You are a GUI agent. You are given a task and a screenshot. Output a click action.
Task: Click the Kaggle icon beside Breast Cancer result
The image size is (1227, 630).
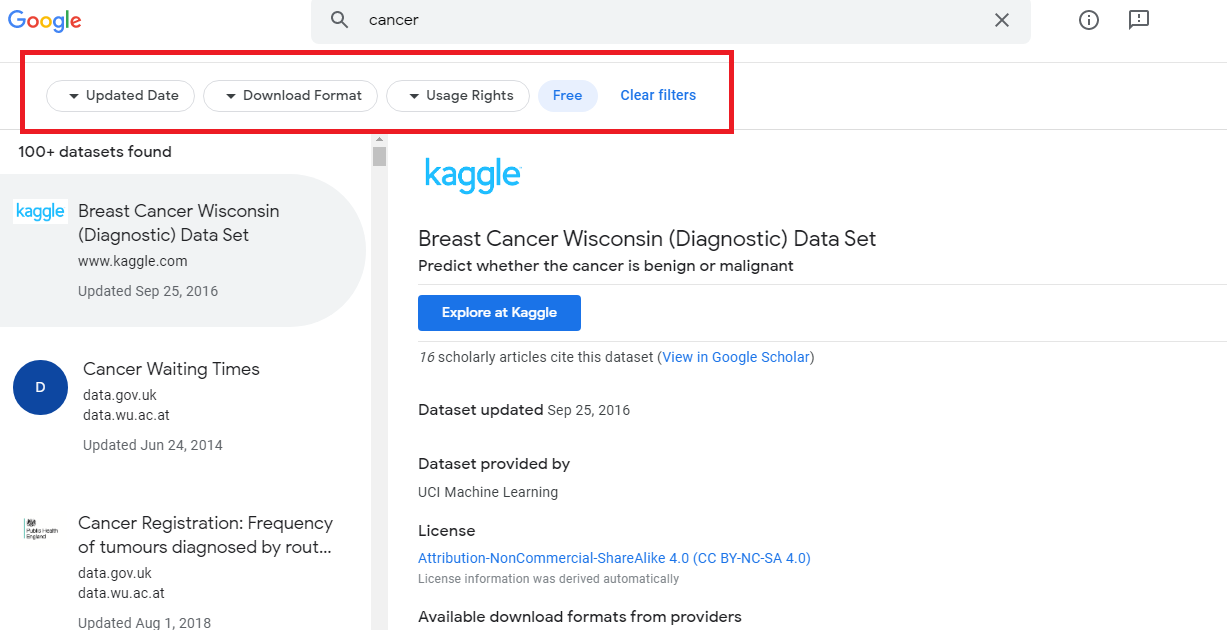pyautogui.click(x=41, y=212)
